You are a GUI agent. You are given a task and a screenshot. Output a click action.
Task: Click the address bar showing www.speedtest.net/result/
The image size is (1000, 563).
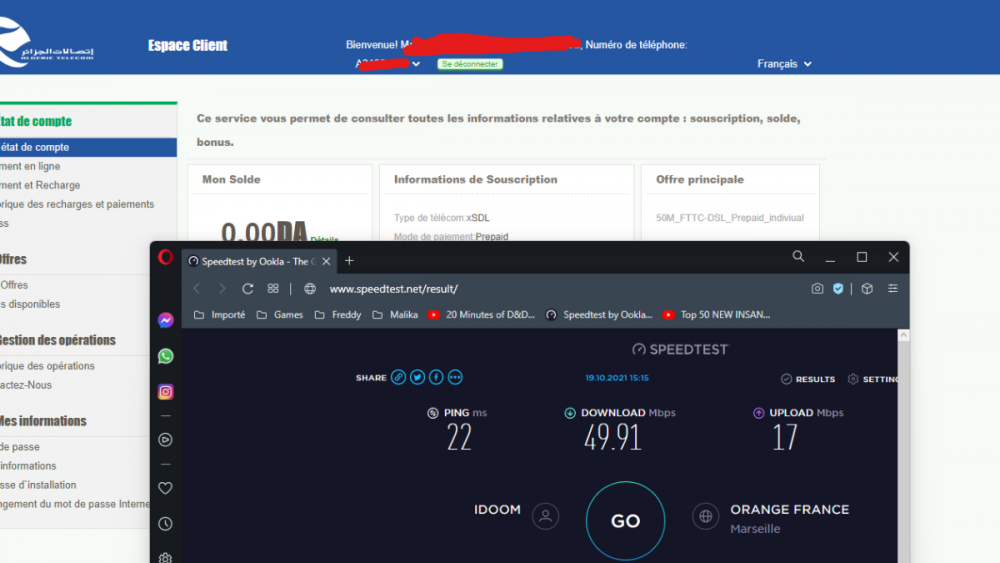tap(500, 289)
